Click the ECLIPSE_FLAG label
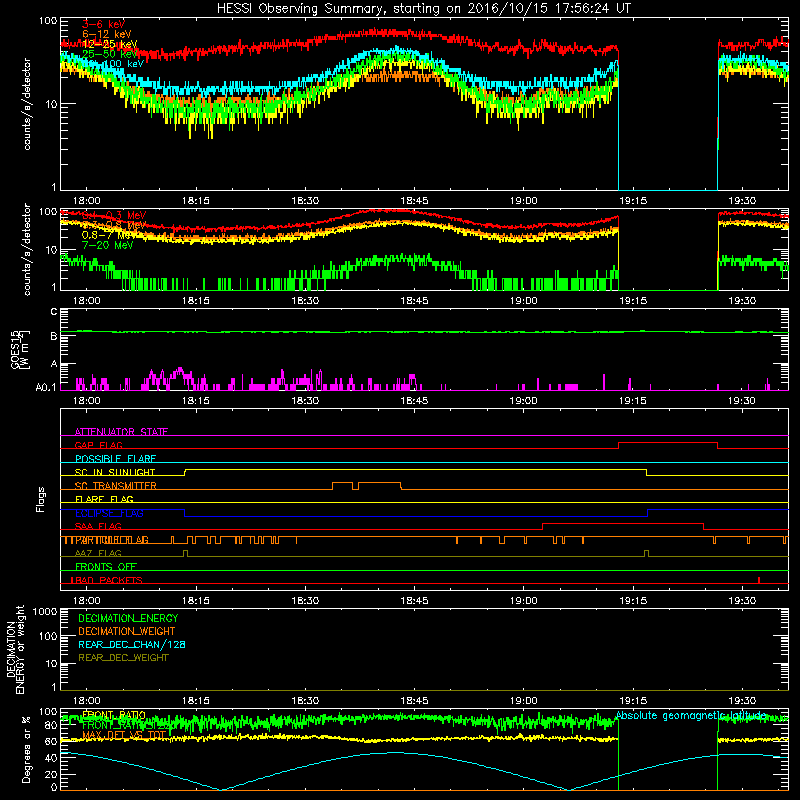 109,513
